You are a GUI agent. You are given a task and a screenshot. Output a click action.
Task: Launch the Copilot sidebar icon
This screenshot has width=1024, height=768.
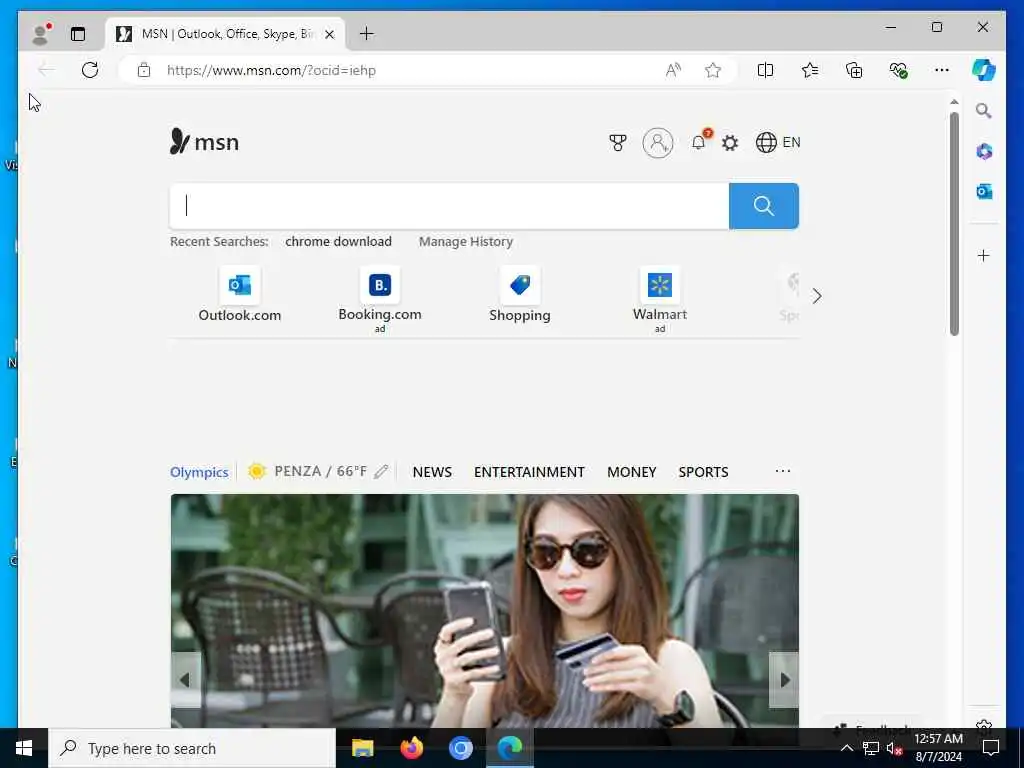click(x=984, y=70)
